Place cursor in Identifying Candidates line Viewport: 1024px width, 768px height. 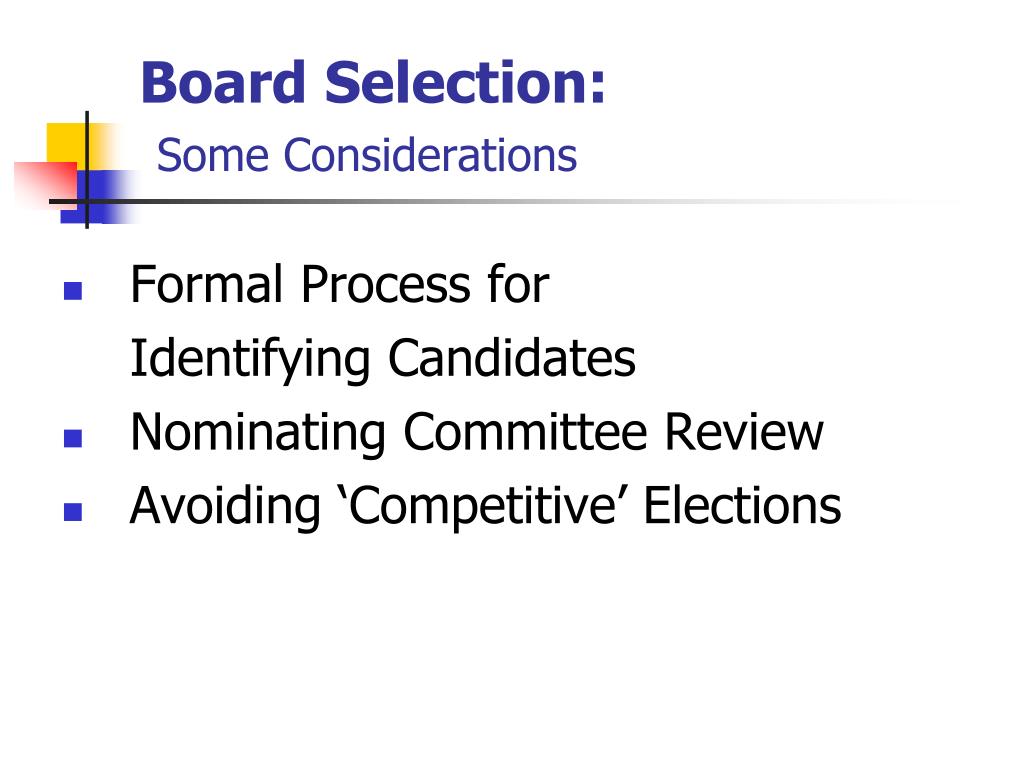coord(383,359)
